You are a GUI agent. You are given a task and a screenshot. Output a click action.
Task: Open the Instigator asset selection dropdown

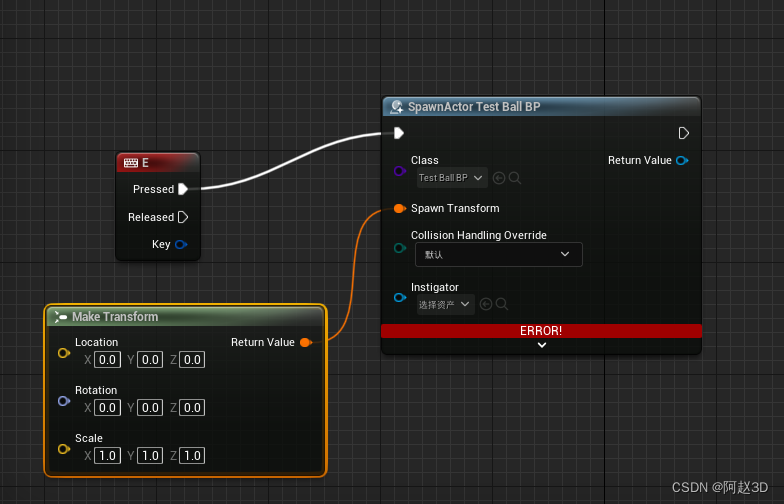click(446, 304)
